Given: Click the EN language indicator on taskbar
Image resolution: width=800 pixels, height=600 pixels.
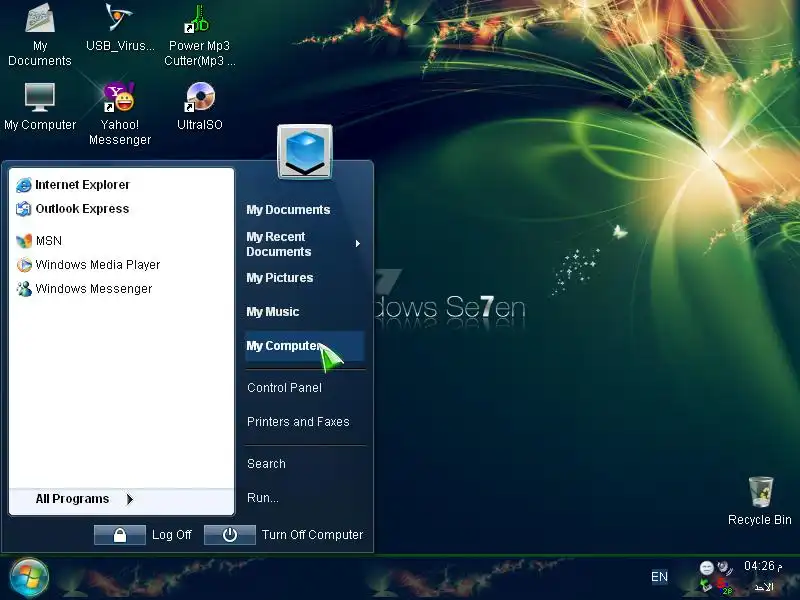Looking at the screenshot, I should [659, 577].
